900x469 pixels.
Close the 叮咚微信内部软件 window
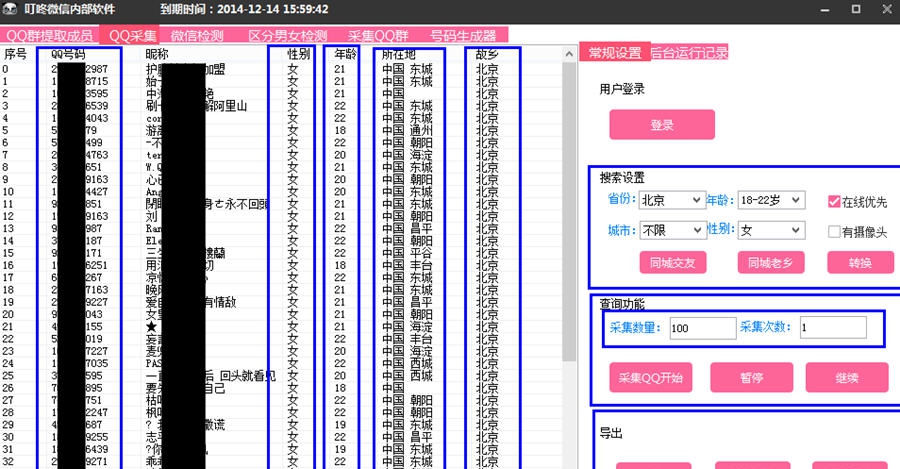pyautogui.click(x=887, y=9)
